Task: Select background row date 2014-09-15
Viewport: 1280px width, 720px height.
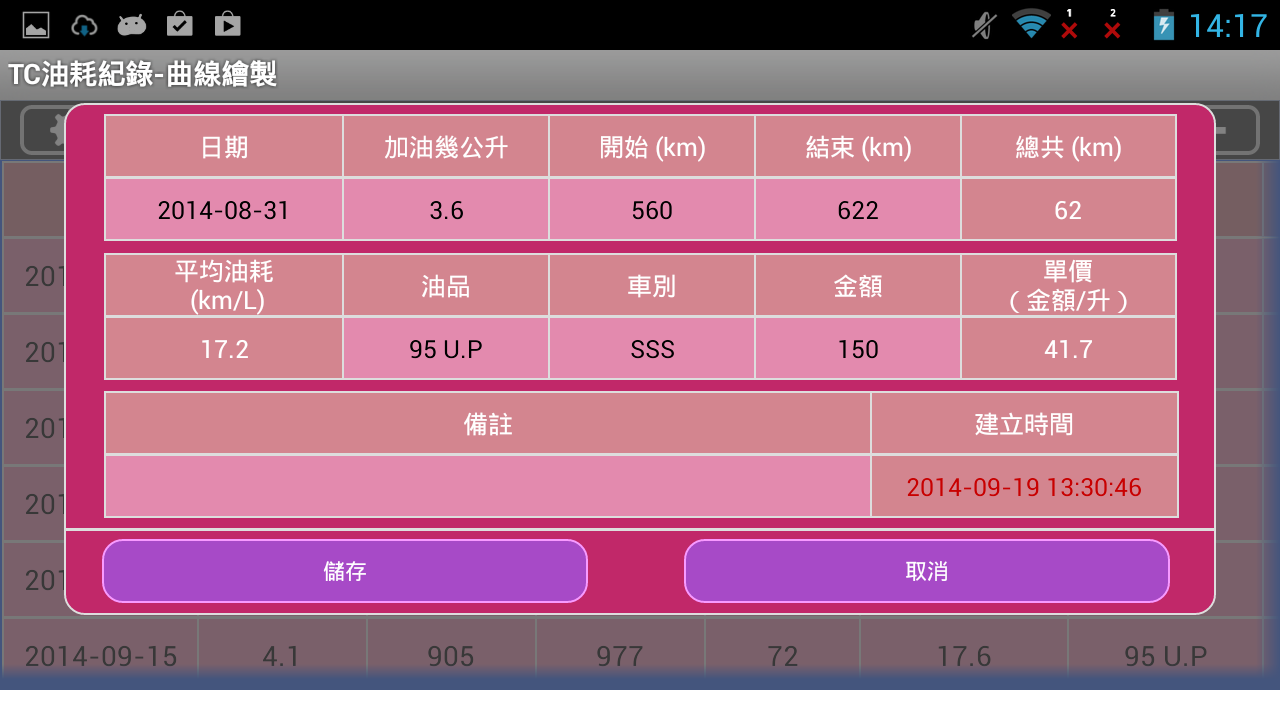Action: (x=101, y=656)
